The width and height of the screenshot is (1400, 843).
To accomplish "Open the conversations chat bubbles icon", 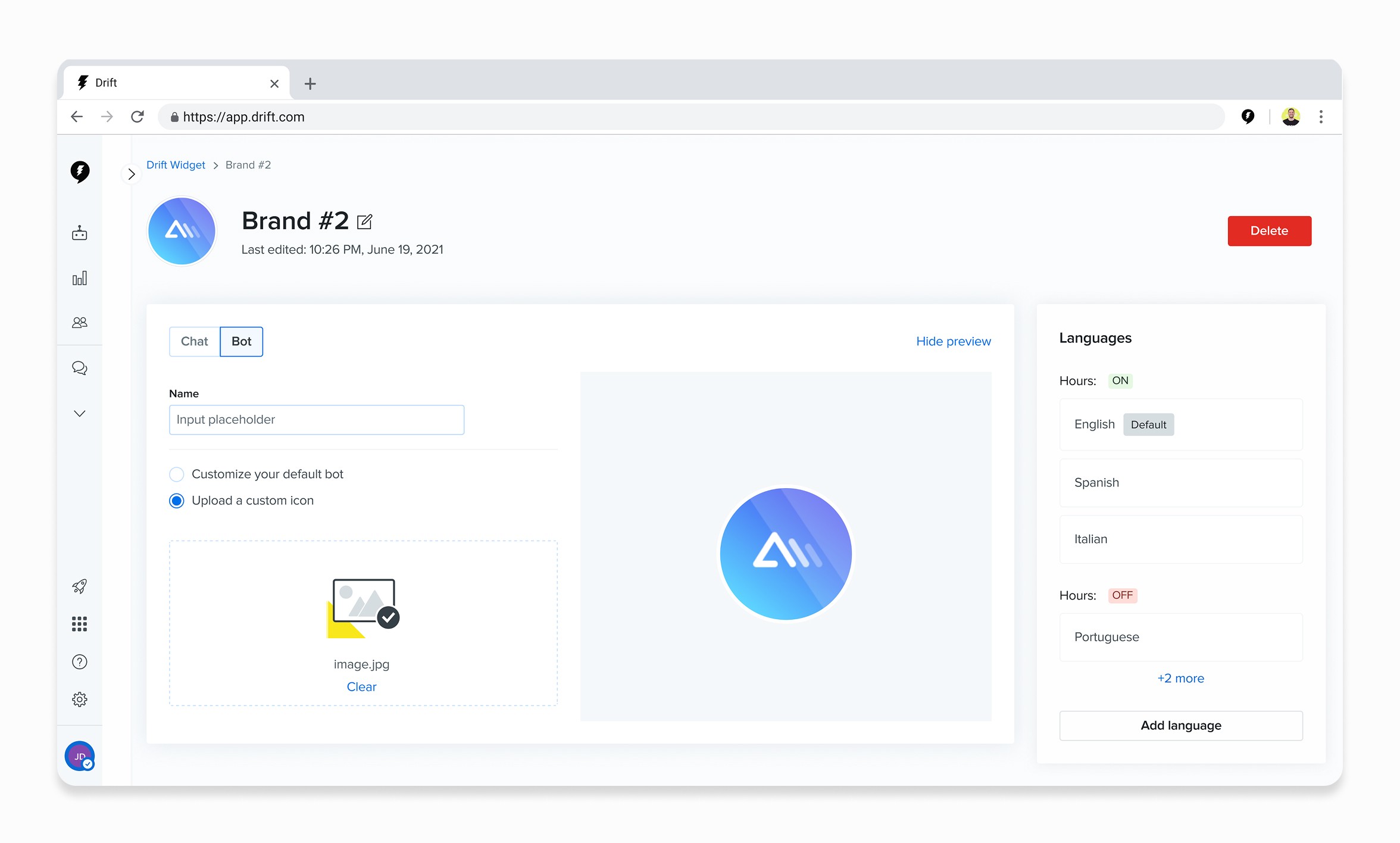I will pyautogui.click(x=79, y=368).
